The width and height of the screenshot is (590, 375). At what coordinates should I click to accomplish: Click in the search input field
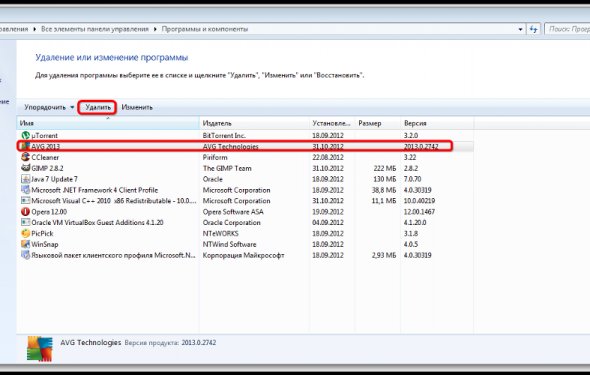click(567, 29)
